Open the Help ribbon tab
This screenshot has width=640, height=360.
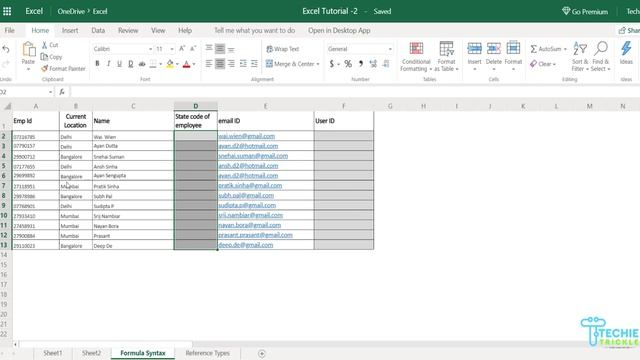point(185,30)
